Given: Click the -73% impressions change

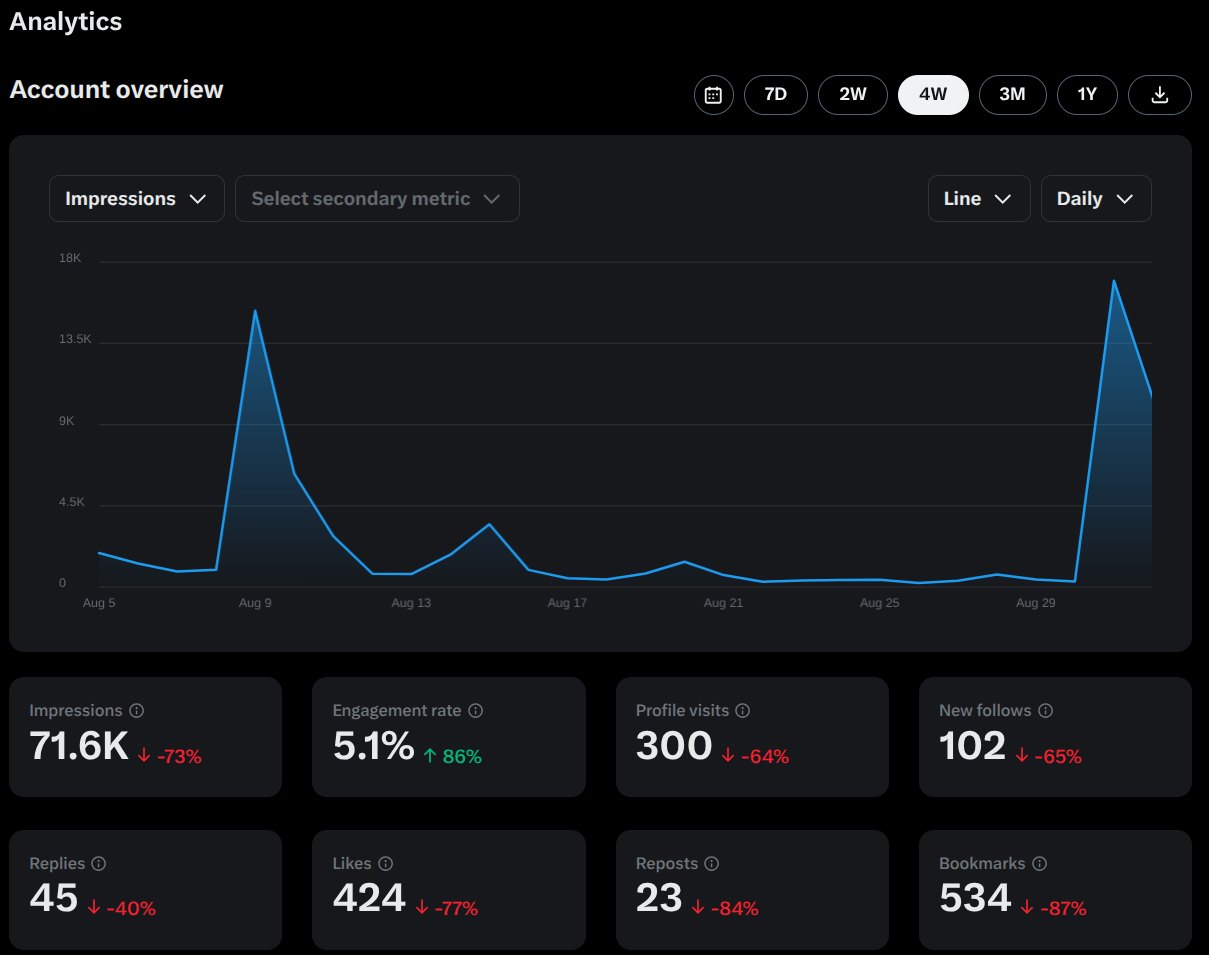Looking at the screenshot, I should (x=170, y=757).
